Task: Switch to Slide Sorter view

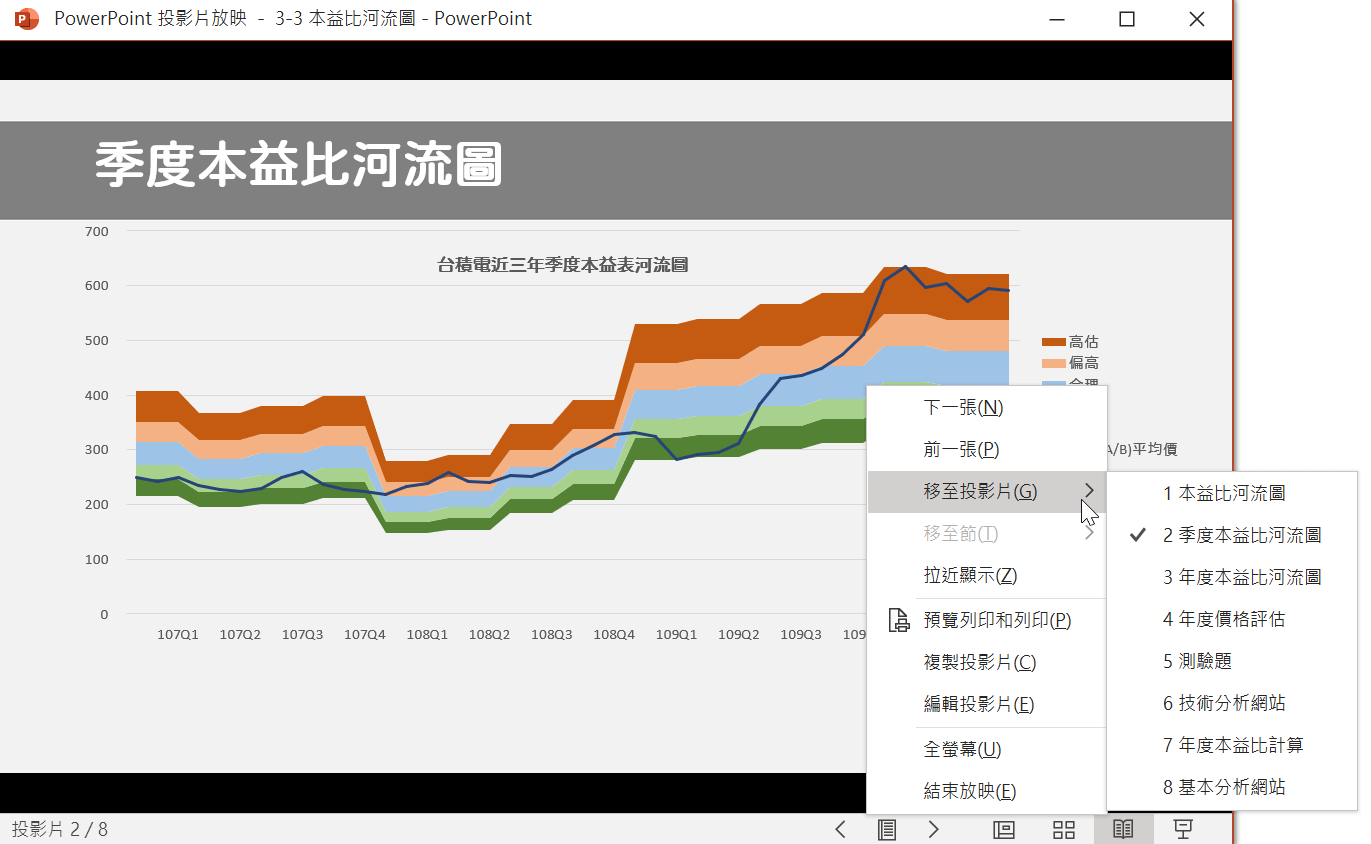Action: coord(1064,829)
